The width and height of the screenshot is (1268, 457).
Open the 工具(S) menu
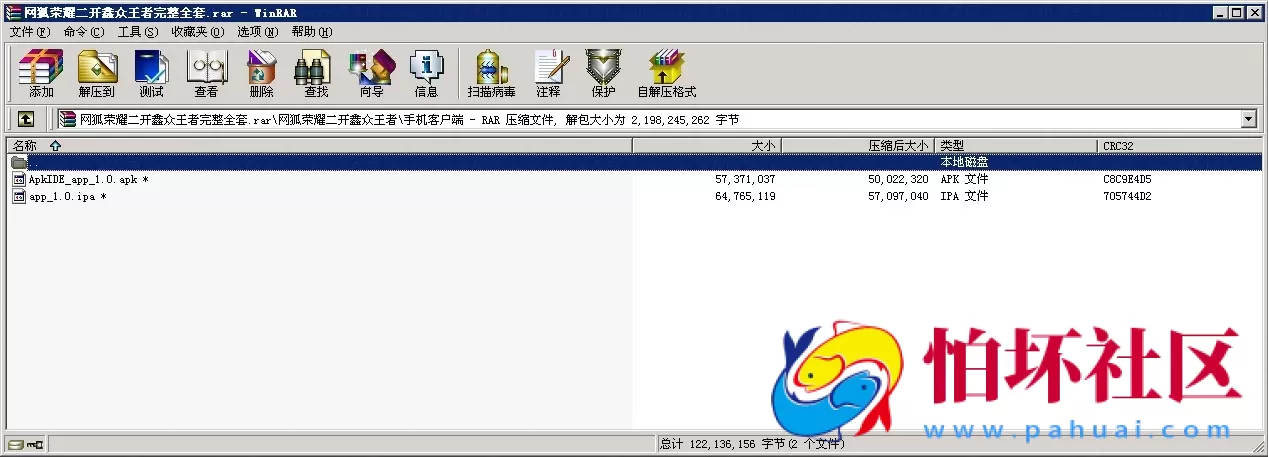click(x=137, y=32)
